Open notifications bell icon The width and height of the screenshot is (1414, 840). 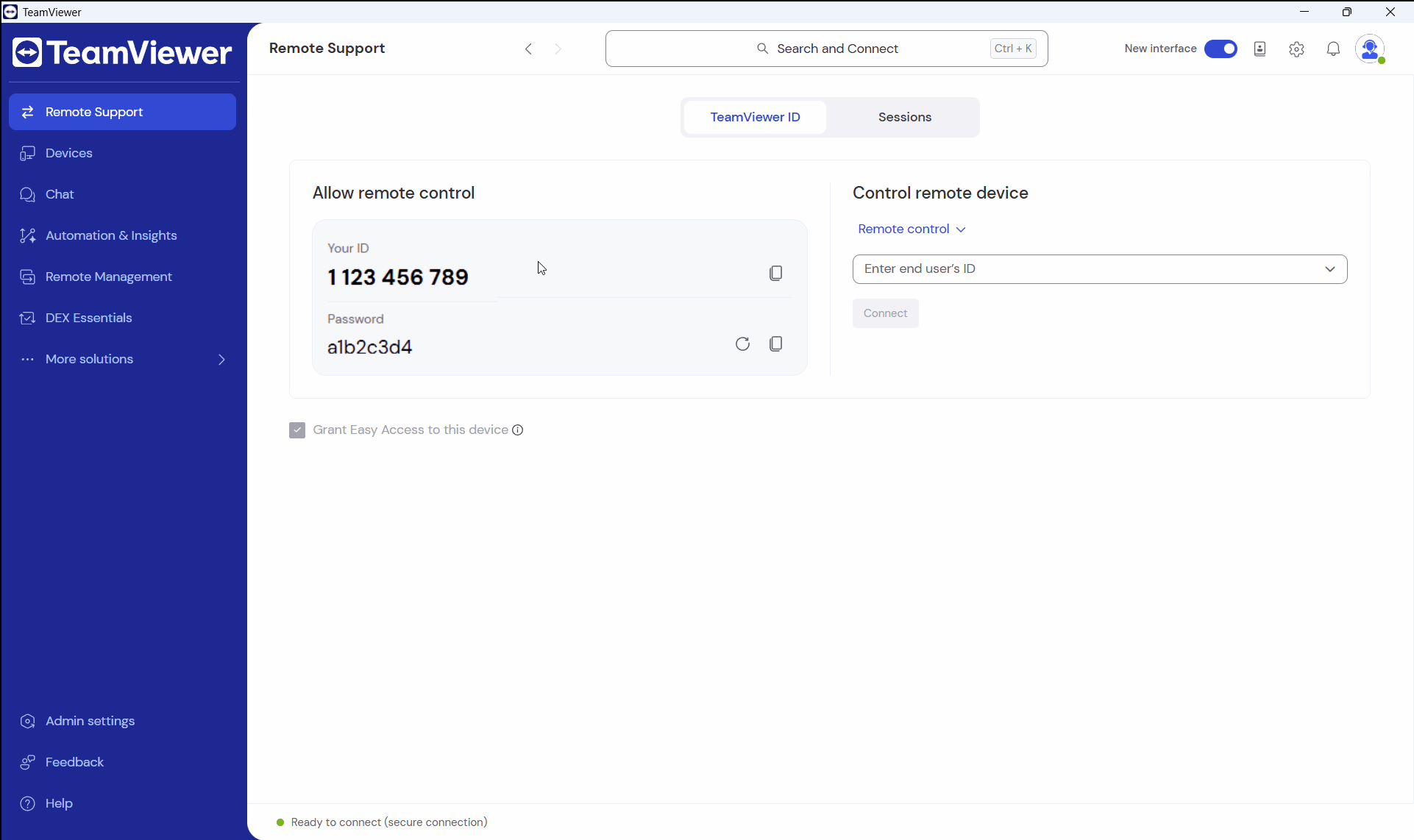pos(1333,49)
